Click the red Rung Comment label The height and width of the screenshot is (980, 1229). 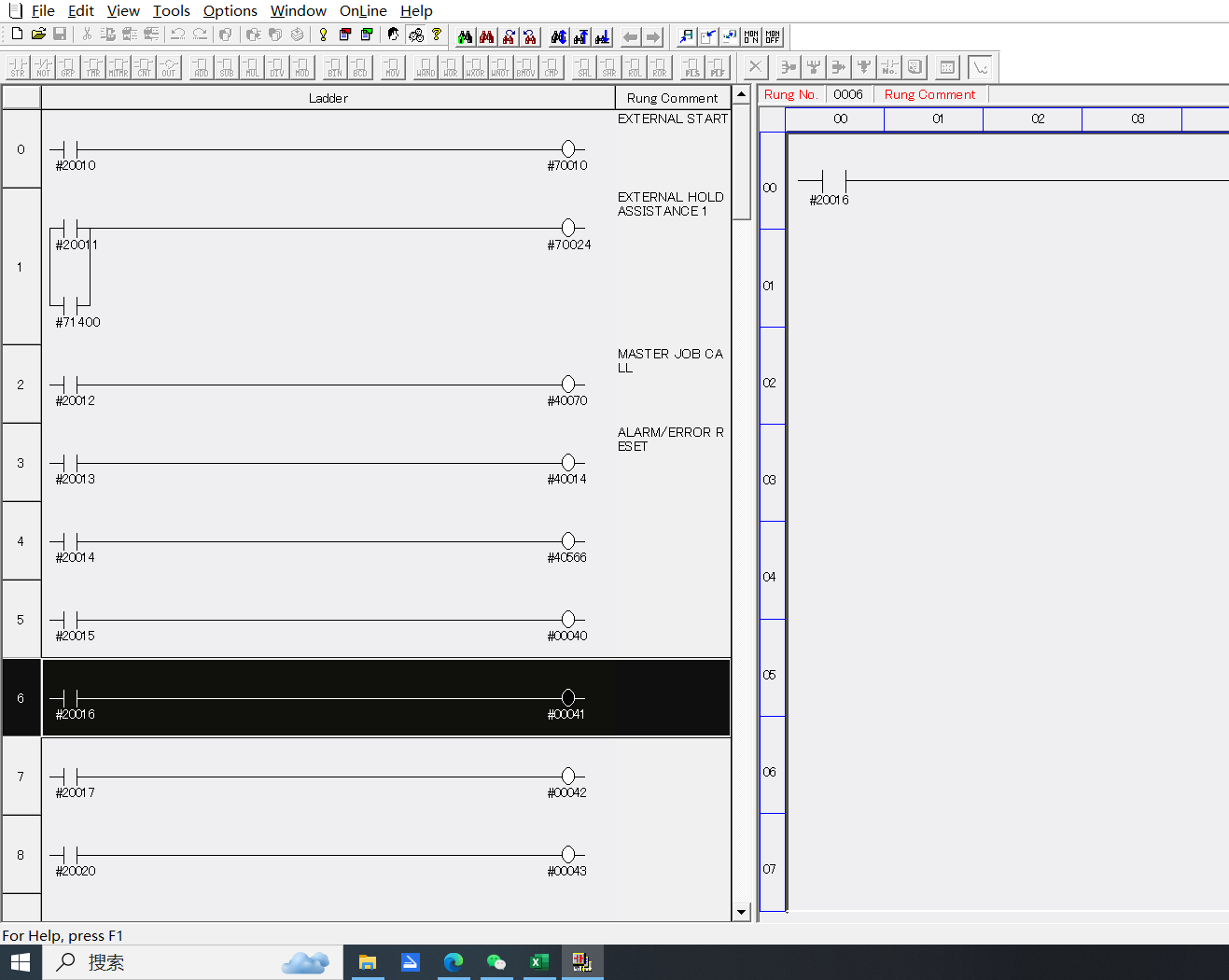tap(929, 94)
